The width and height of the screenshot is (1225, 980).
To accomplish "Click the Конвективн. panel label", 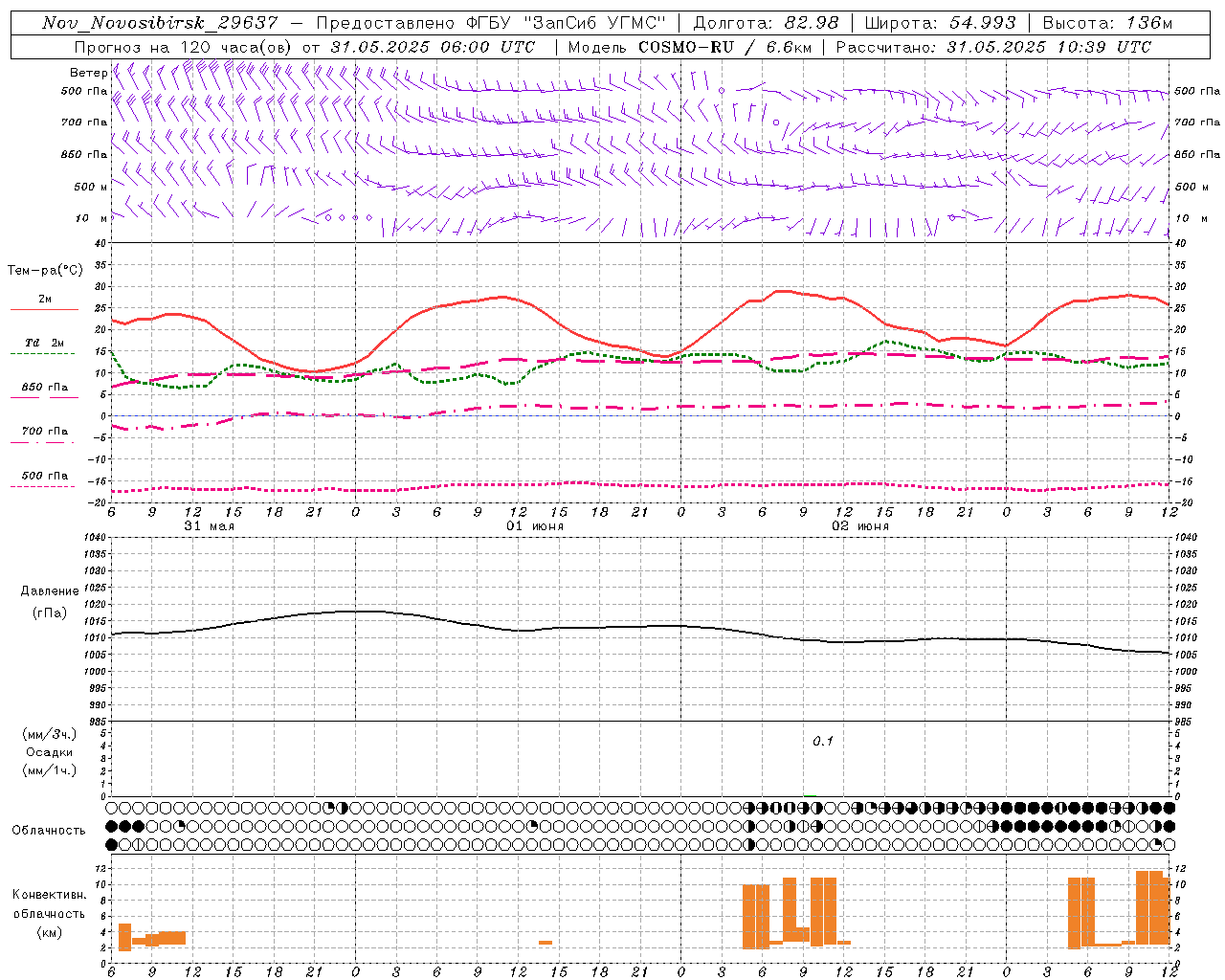I will [49, 895].
